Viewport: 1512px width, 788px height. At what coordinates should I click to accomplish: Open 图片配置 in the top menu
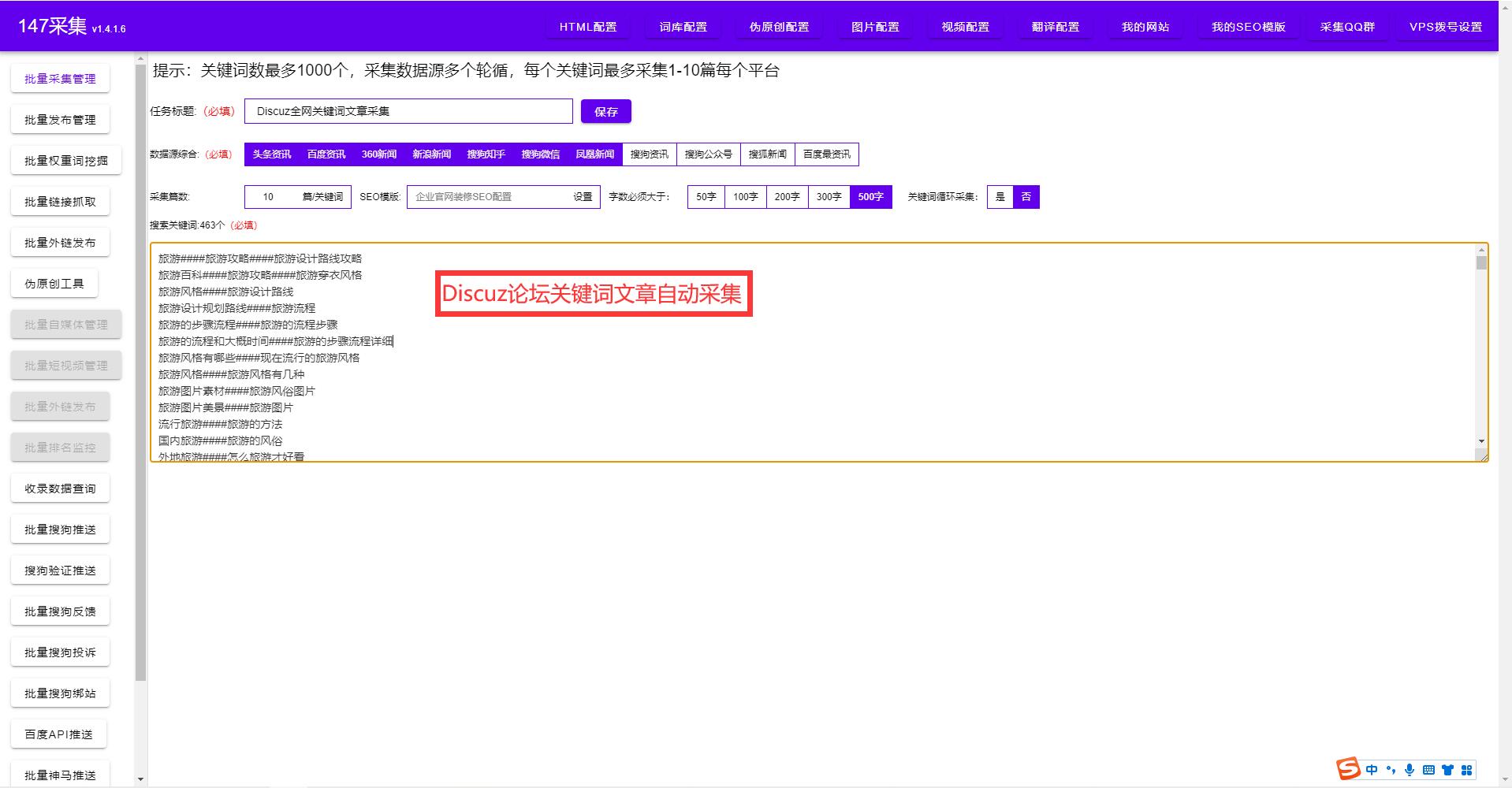click(876, 27)
